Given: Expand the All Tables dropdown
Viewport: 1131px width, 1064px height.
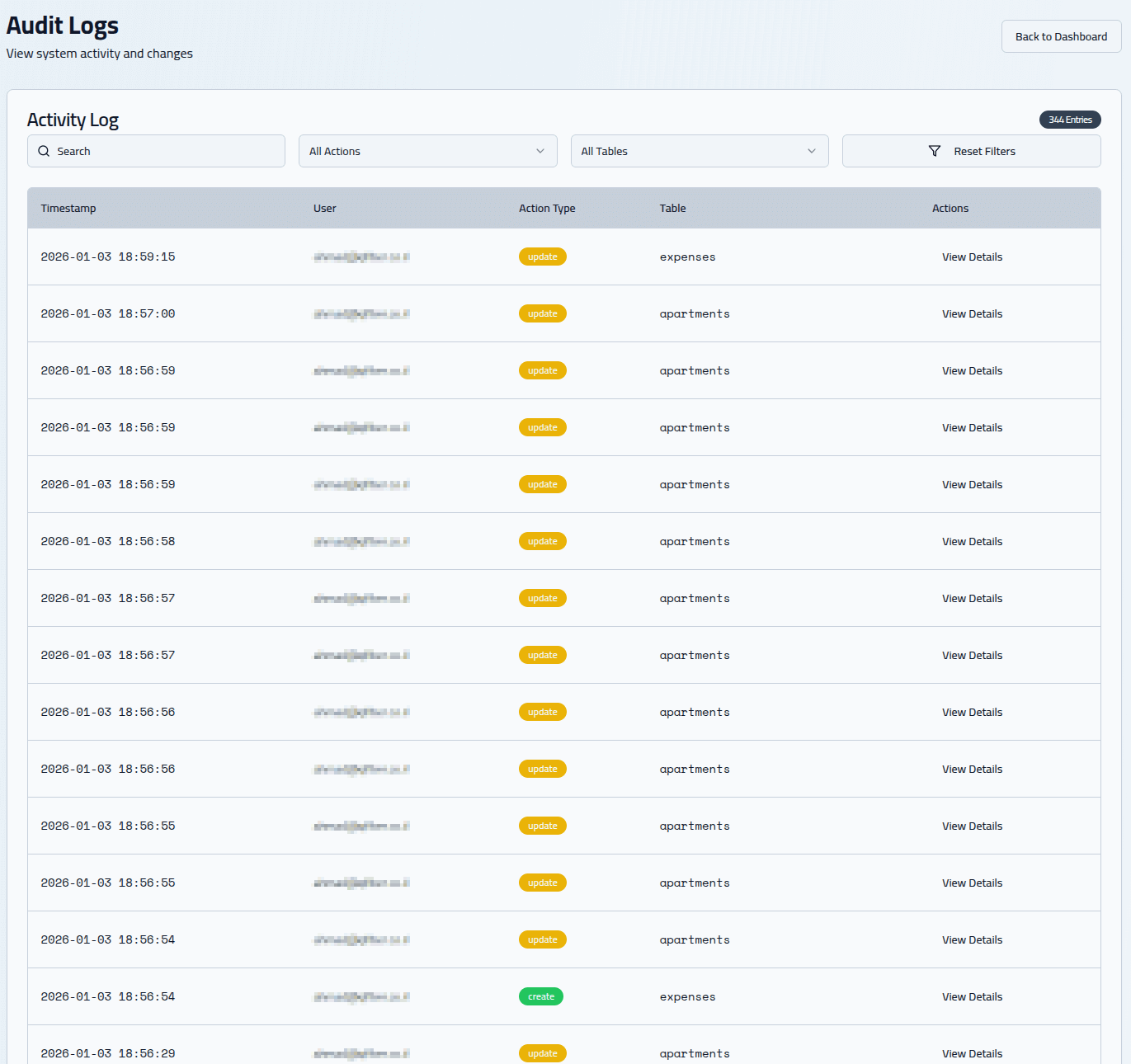Looking at the screenshot, I should 699,151.
